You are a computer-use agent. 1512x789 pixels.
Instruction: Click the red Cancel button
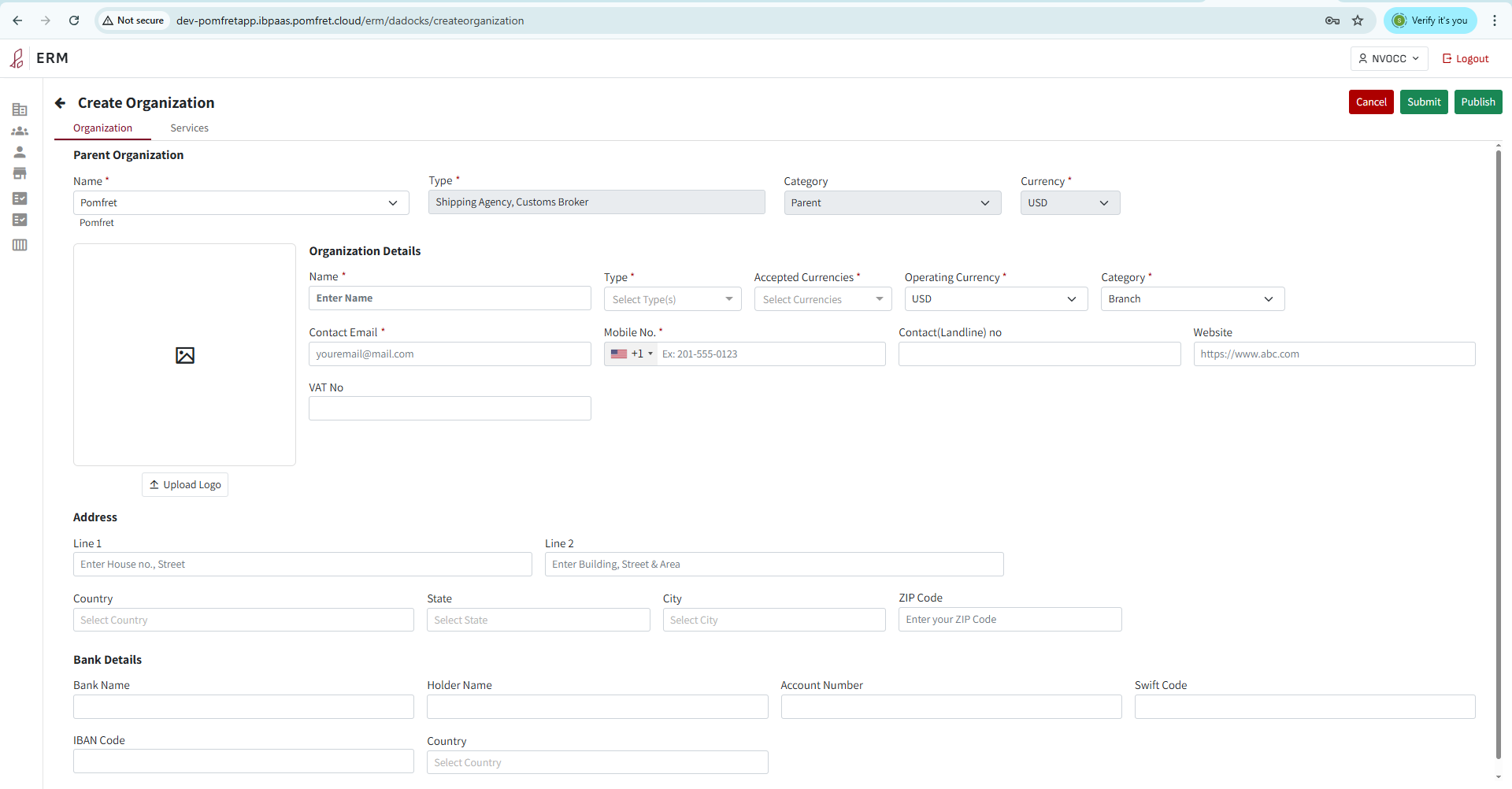[x=1370, y=102]
